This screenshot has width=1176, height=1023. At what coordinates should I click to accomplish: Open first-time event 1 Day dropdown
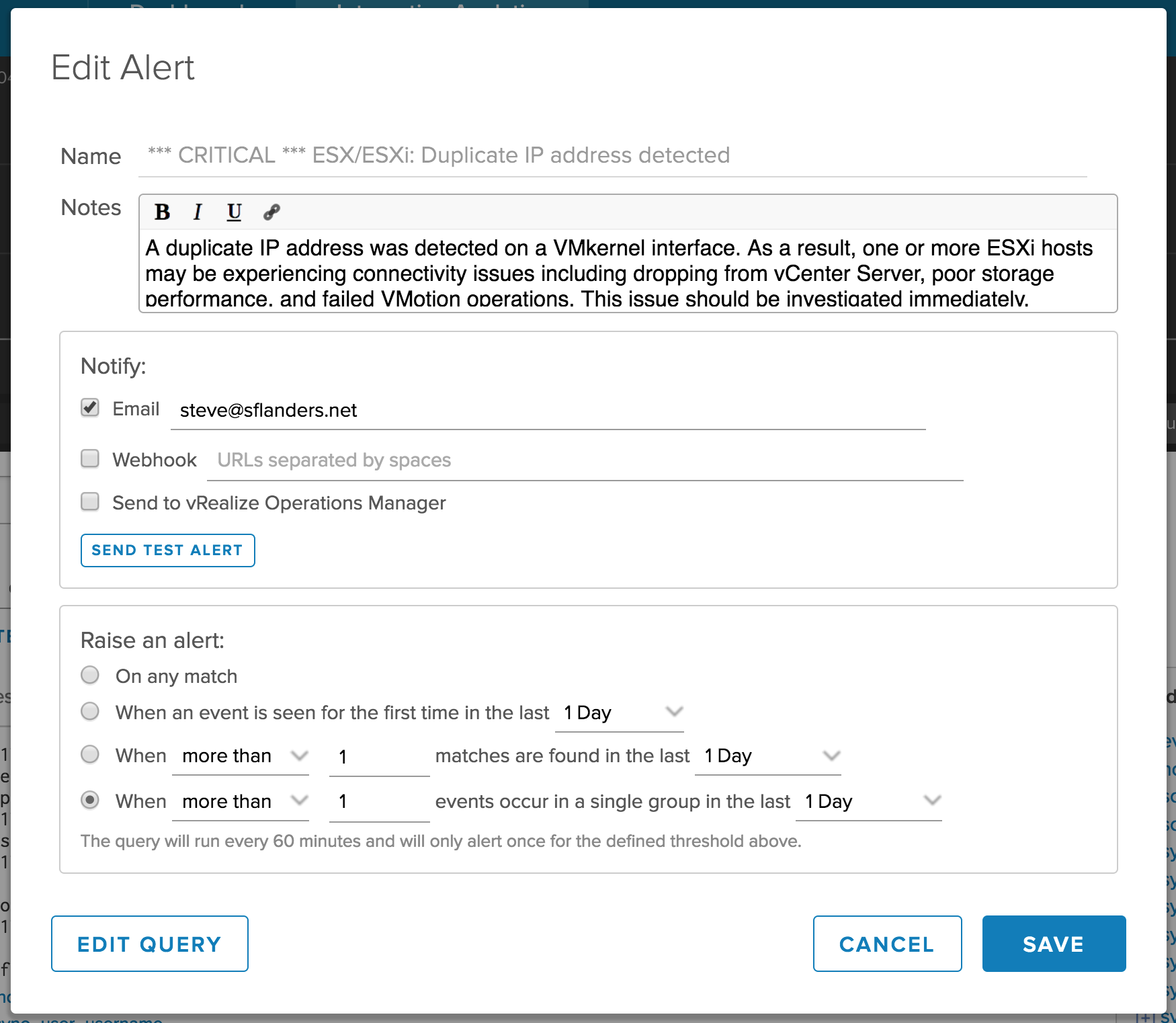(620, 712)
